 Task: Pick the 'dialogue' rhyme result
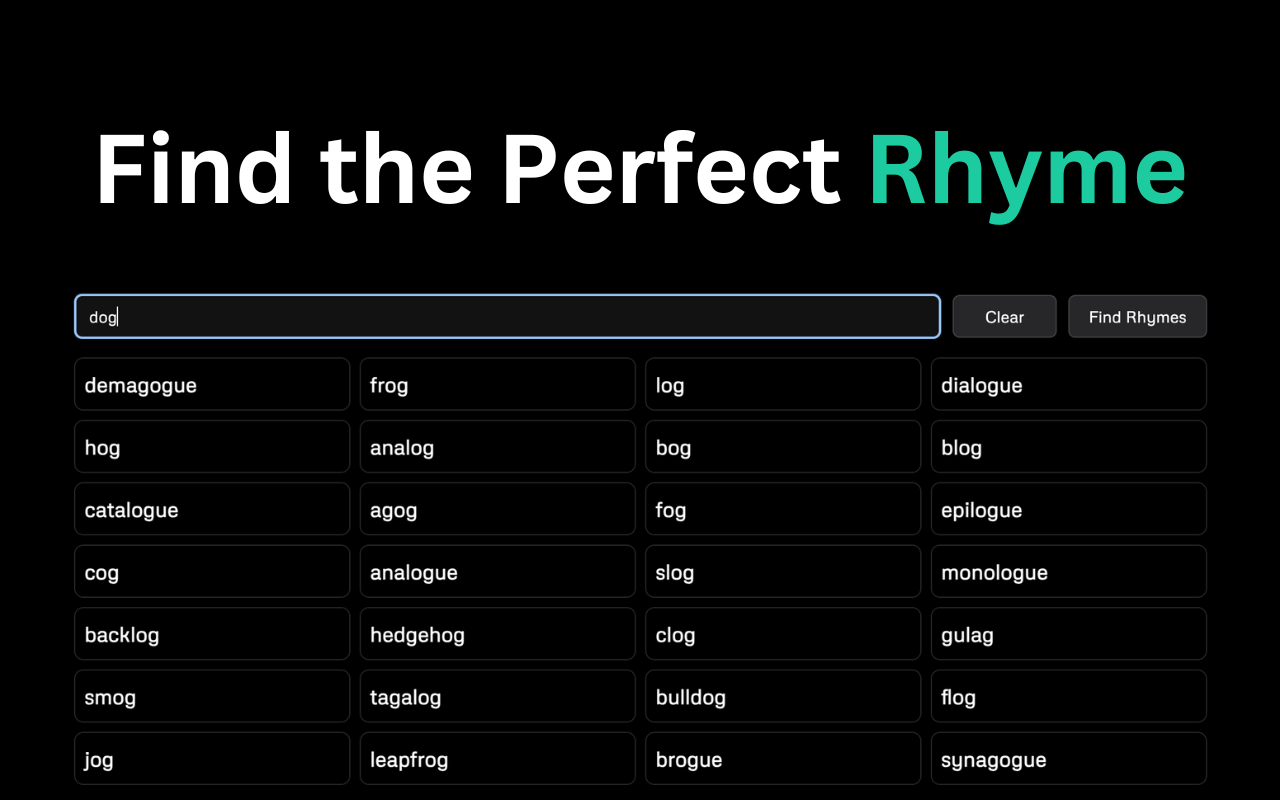[1068, 385]
